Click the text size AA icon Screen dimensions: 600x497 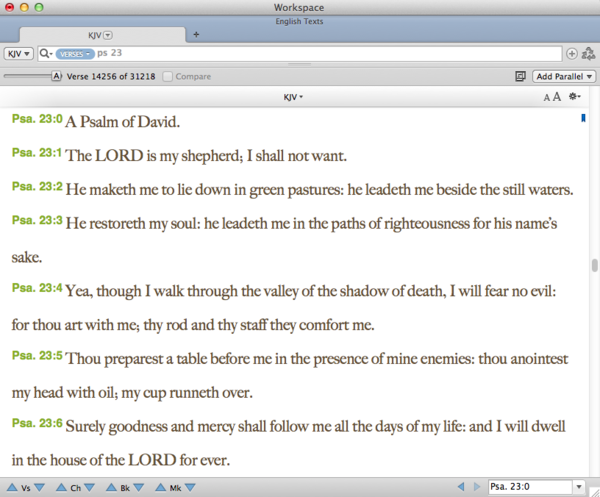click(552, 97)
